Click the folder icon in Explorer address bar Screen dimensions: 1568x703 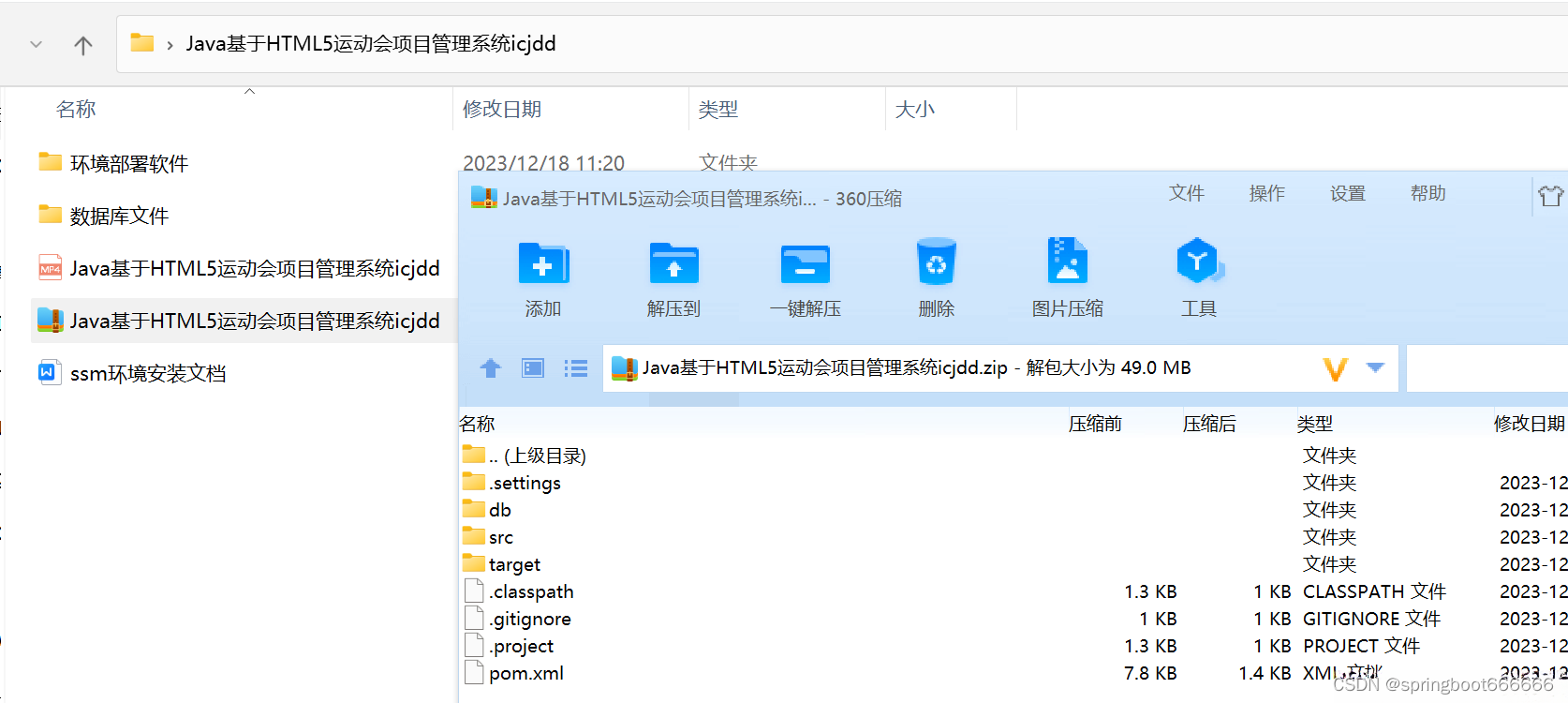(142, 43)
